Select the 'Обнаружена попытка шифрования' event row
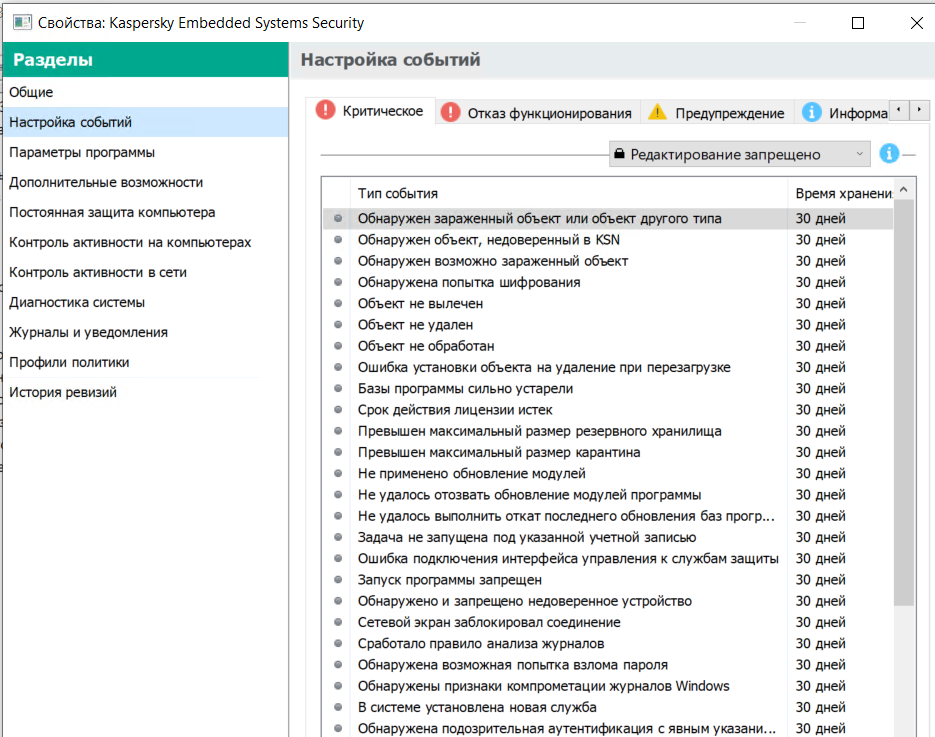The image size is (935, 737). [469, 282]
